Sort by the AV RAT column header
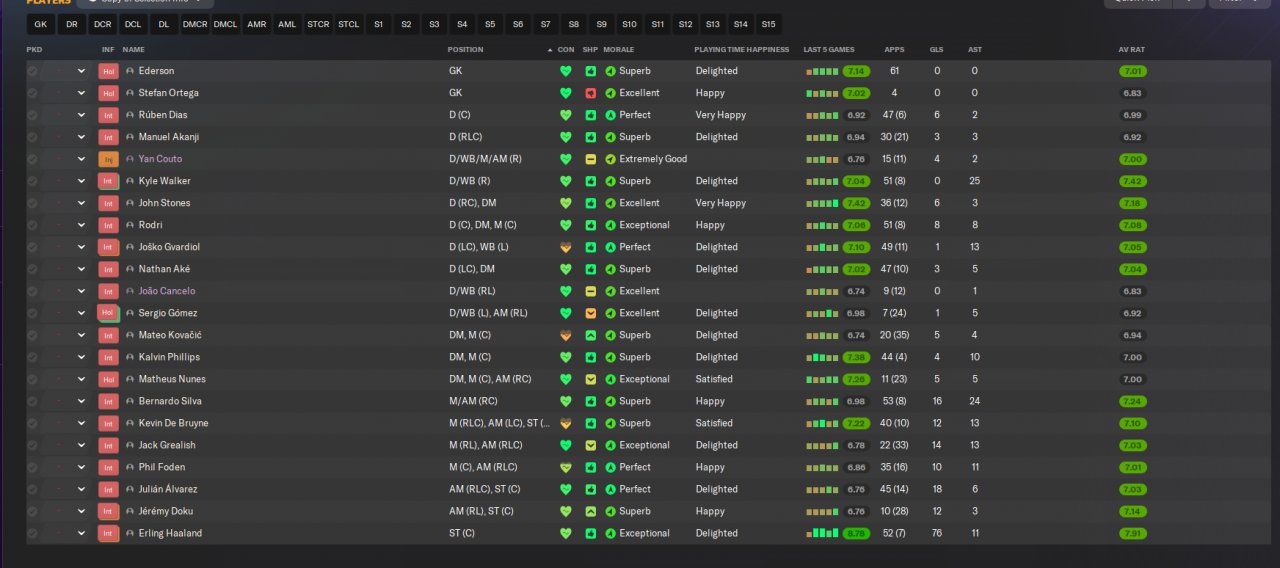 coord(1132,49)
